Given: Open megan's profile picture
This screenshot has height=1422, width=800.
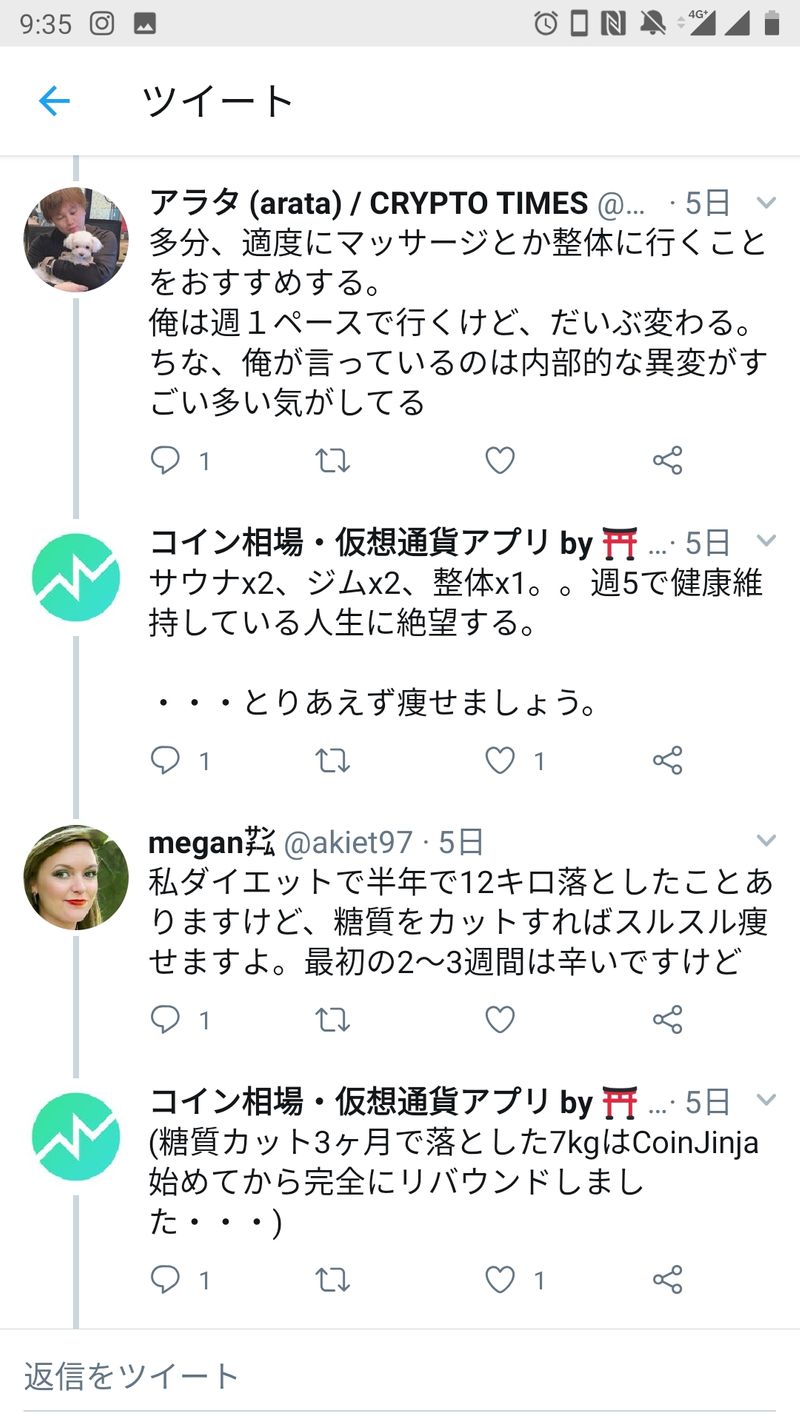Looking at the screenshot, I should pyautogui.click(x=76, y=877).
